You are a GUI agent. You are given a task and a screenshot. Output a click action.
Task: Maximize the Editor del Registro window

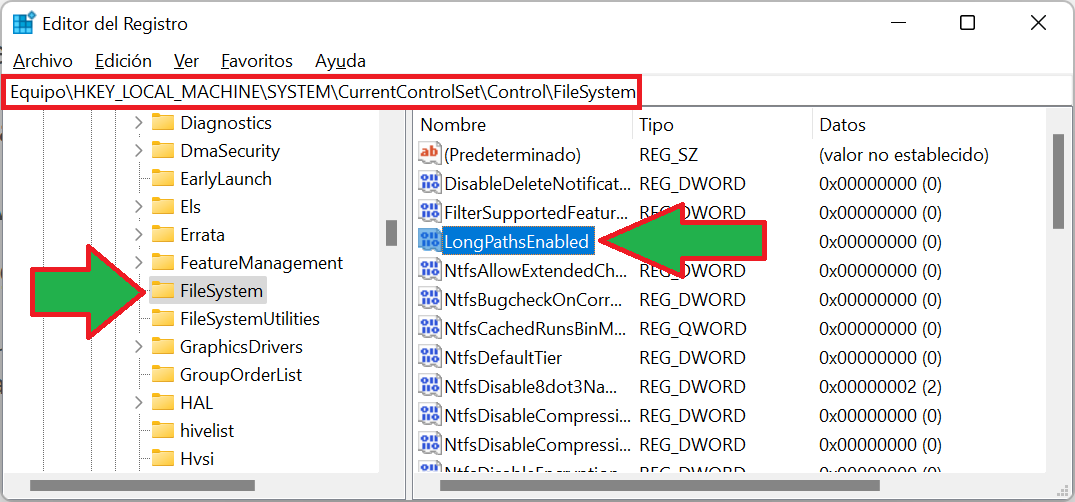coord(967,23)
